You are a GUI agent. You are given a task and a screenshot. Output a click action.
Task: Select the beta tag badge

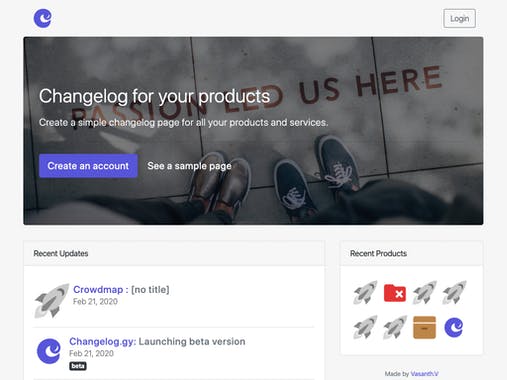(x=78, y=366)
